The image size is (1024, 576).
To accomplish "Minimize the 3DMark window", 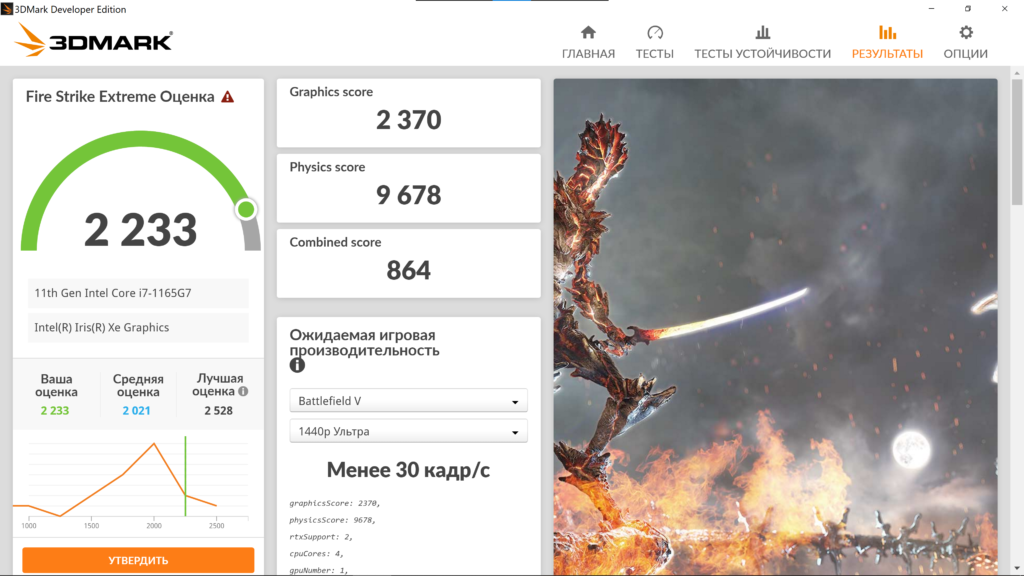I will click(x=932, y=8).
